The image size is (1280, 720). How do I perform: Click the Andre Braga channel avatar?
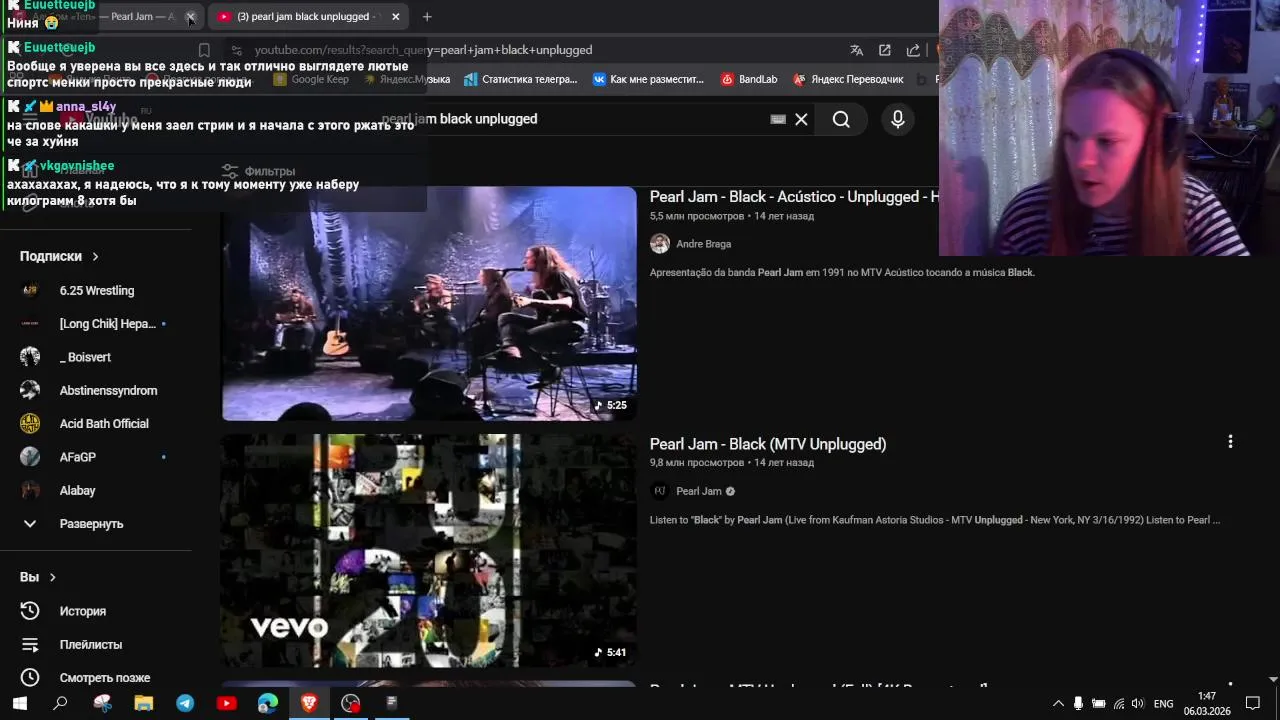(660, 244)
